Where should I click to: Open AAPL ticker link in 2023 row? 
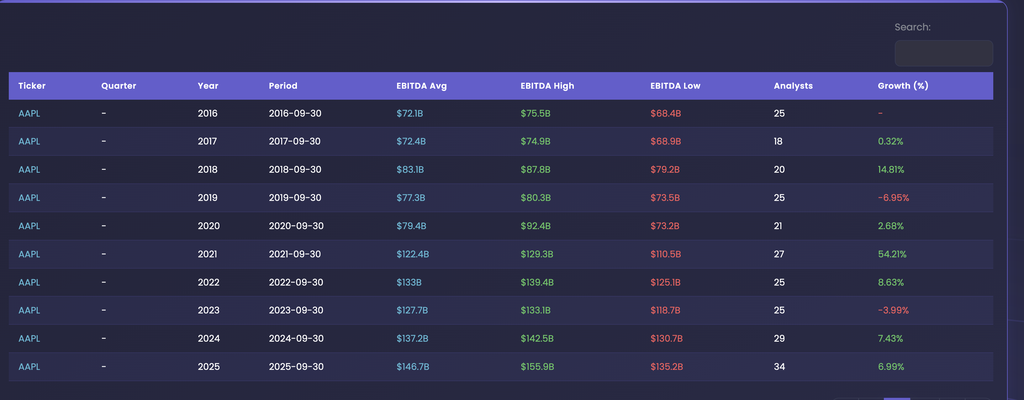pos(29,310)
